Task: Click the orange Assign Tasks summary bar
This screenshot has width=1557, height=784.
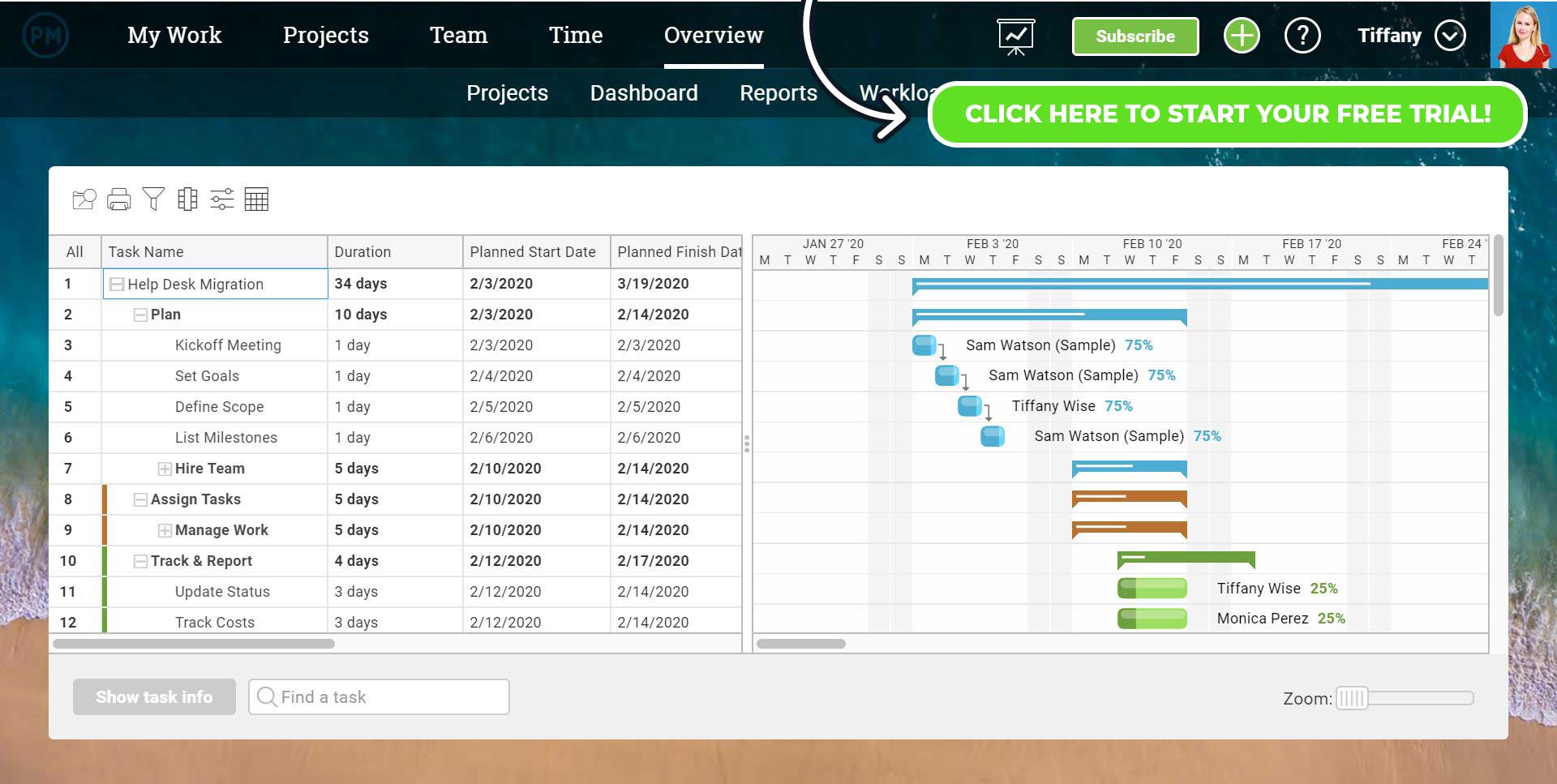Action: coord(1130,498)
